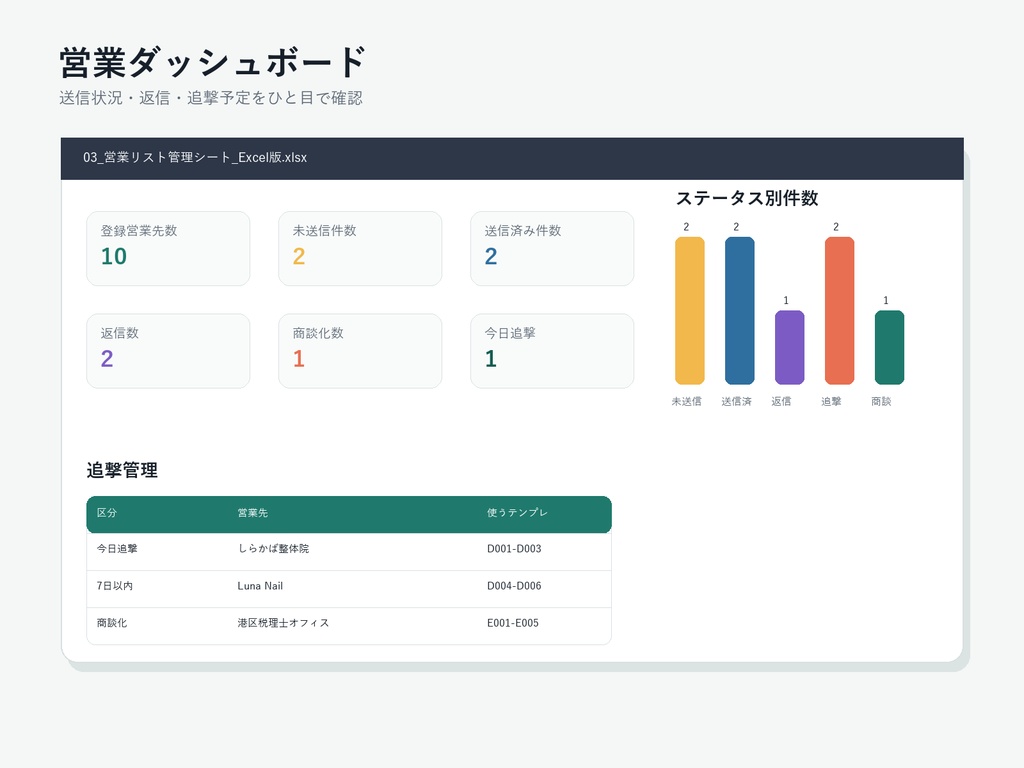The height and width of the screenshot is (768, 1024).
Task: Open the 返信数 card
Action: click(168, 351)
